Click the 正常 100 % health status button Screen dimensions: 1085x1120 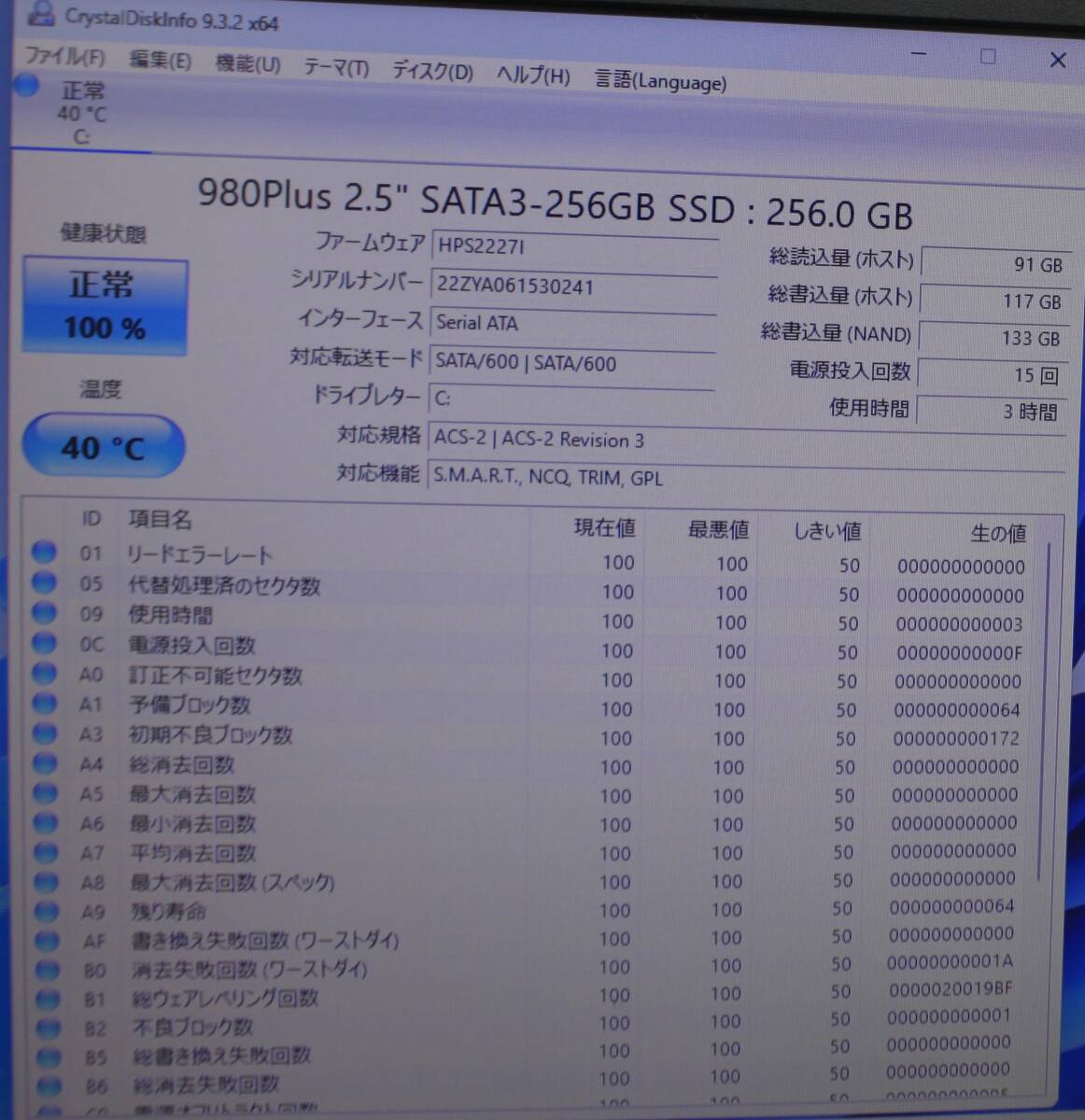coord(105,306)
